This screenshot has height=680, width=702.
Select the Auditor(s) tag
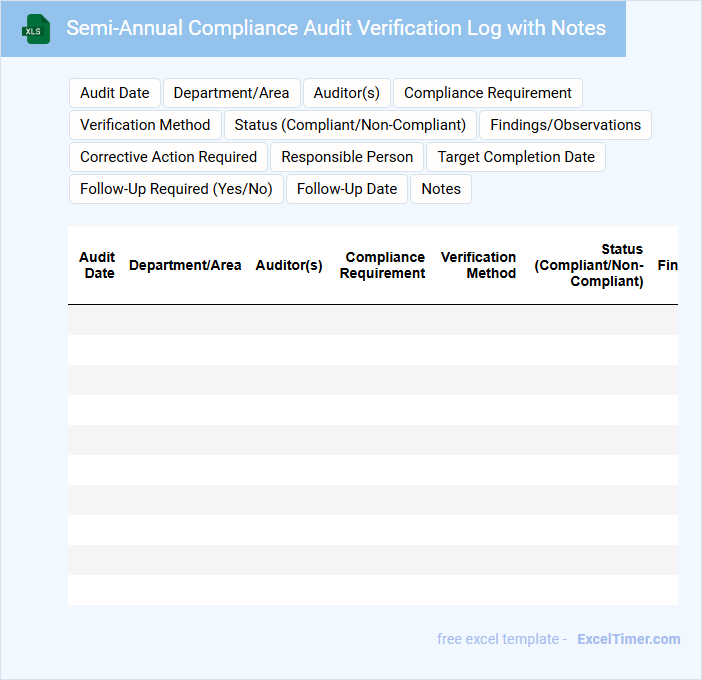(x=346, y=93)
